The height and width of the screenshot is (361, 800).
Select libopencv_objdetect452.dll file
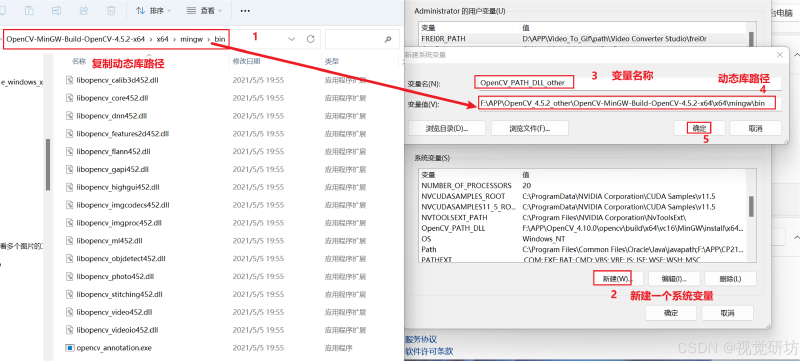point(121,259)
